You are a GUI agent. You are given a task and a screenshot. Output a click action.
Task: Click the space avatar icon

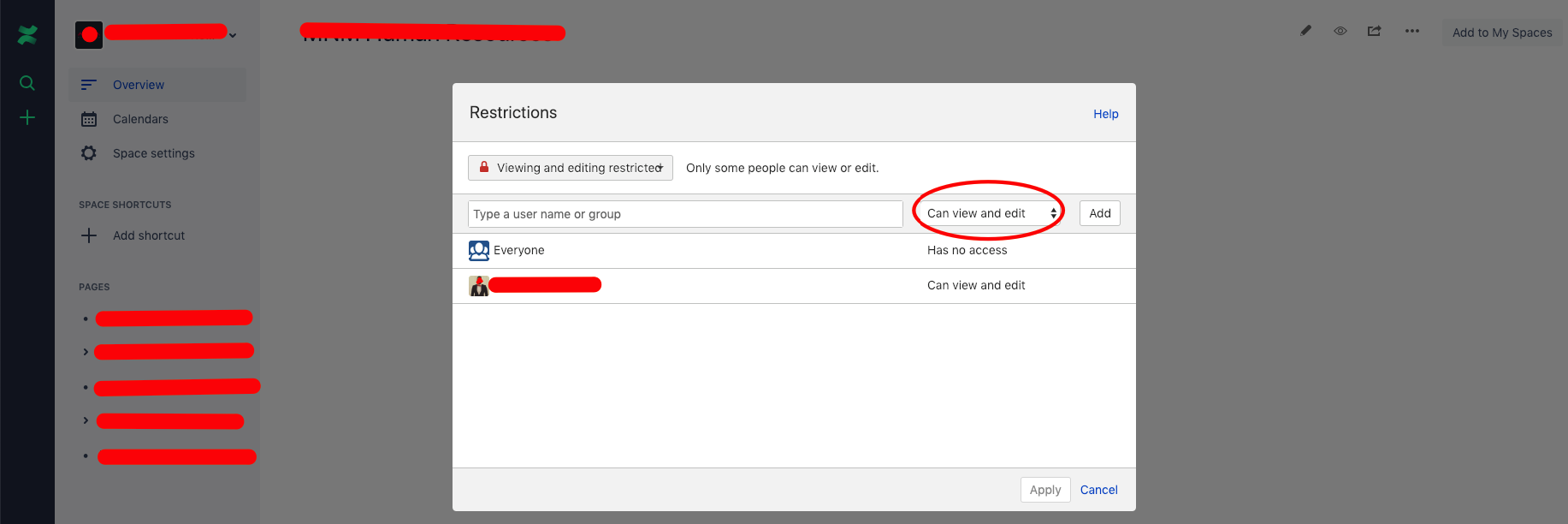point(89,35)
